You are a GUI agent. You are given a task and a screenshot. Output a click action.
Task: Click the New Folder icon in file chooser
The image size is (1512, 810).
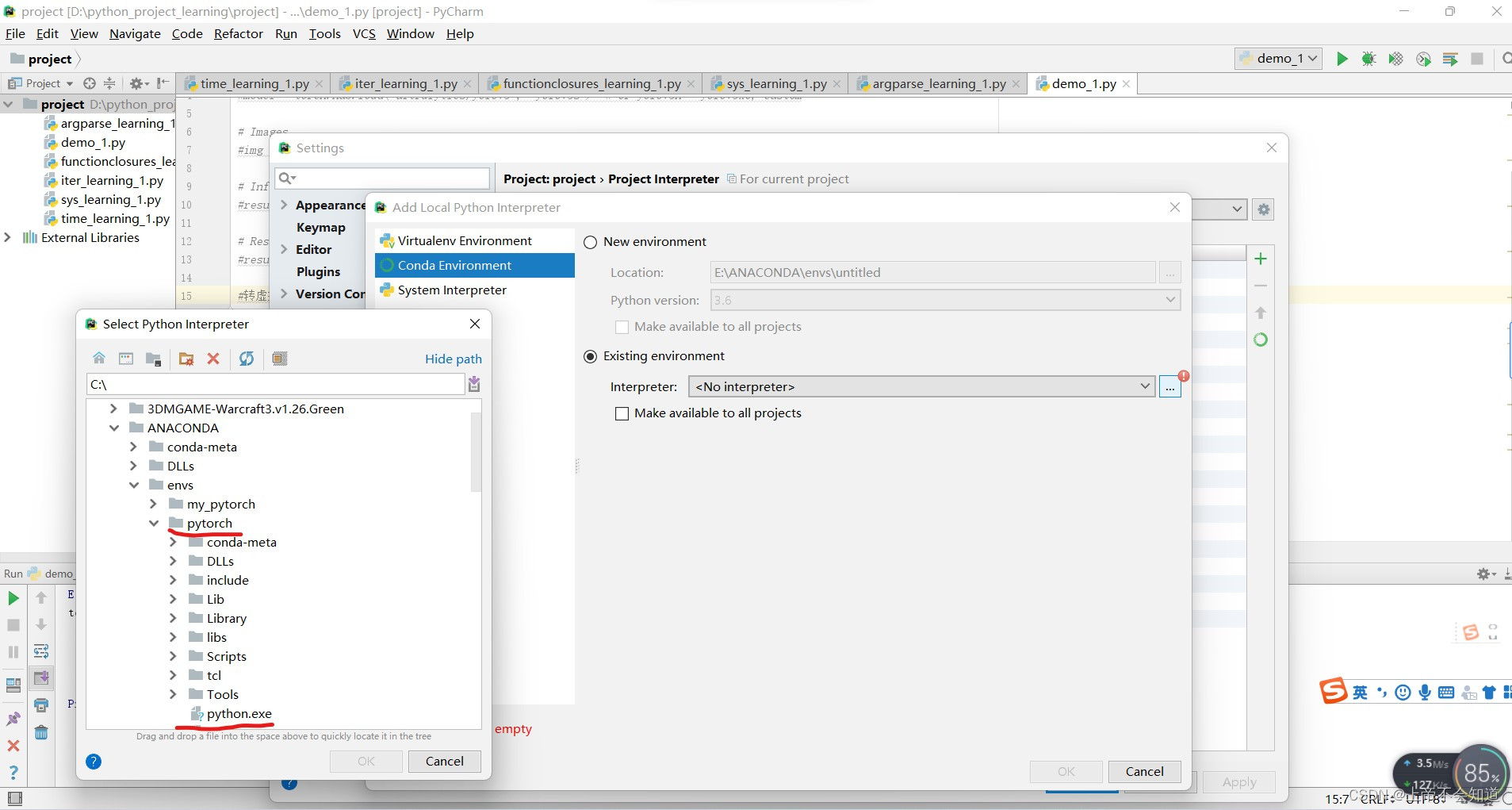coord(186,359)
